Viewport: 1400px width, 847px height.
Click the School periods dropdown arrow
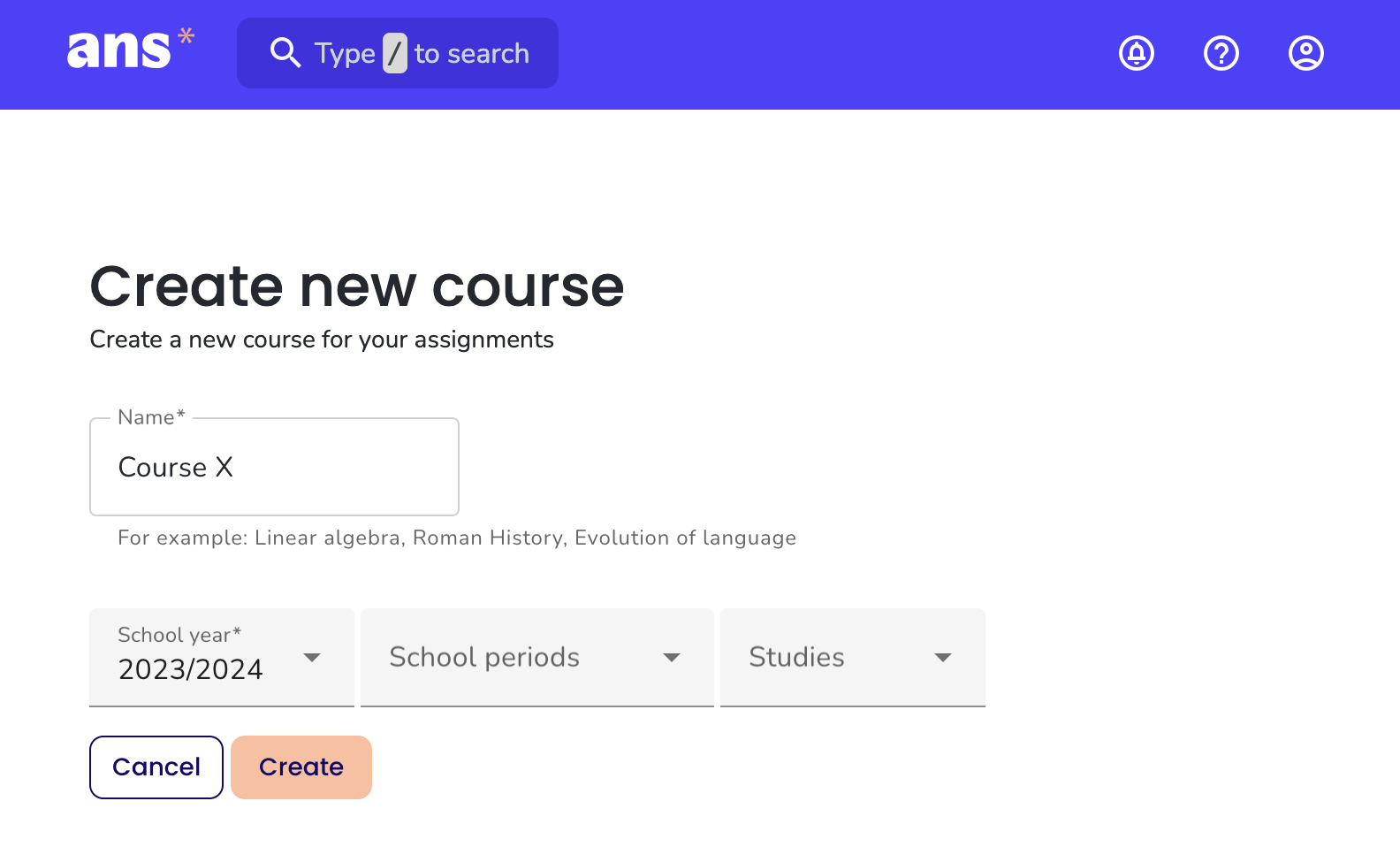click(672, 657)
